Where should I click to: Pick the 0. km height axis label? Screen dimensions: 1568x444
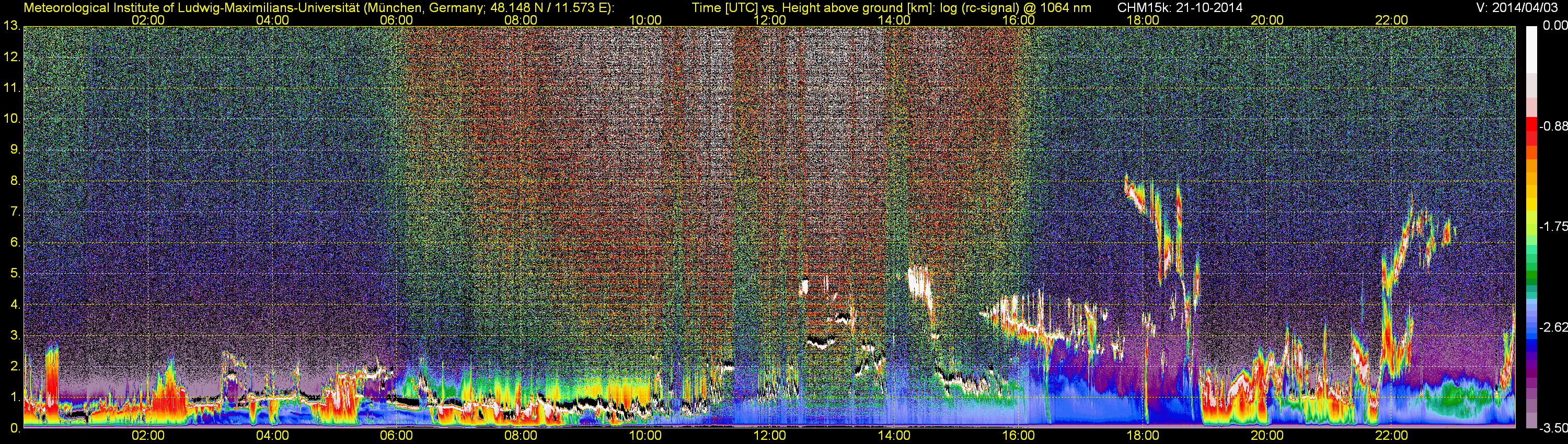15,428
